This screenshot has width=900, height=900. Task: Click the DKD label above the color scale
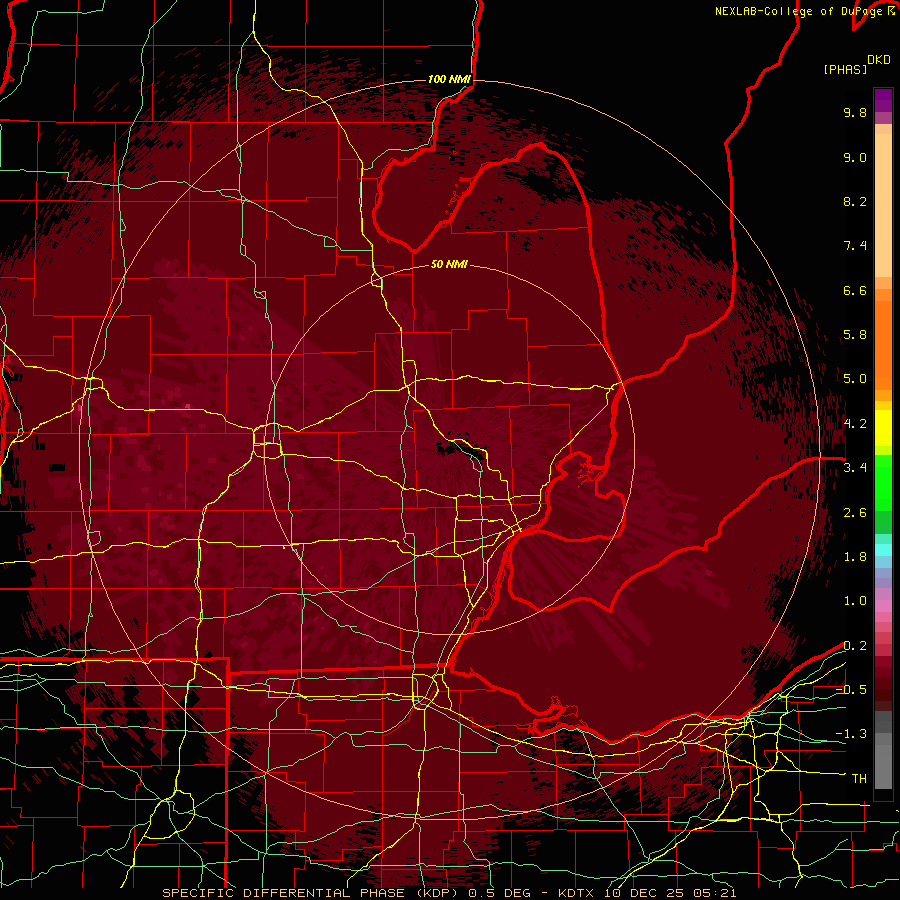(x=879, y=60)
